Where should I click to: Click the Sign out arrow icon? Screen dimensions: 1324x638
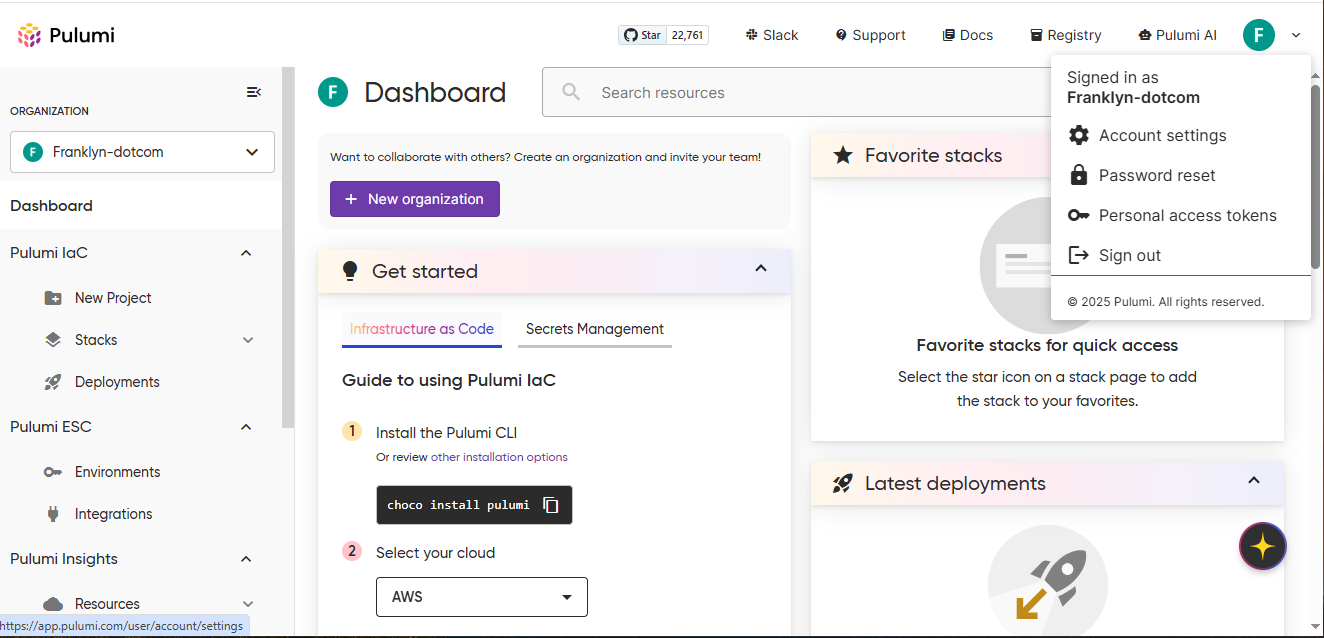click(1078, 255)
